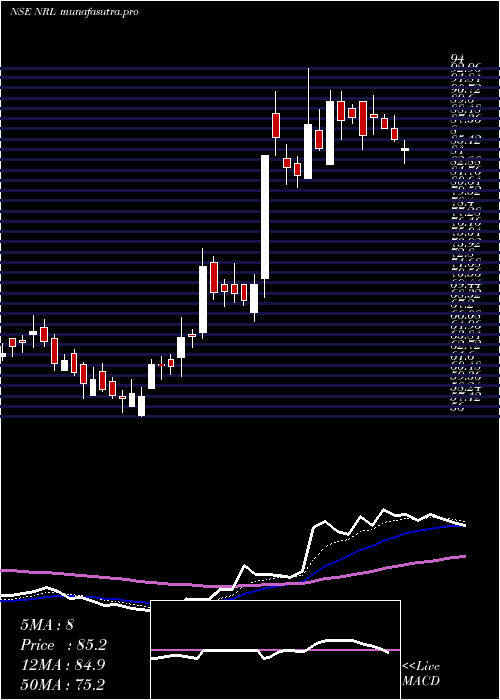Click the '<<Live MACD' label
500x700 pixels.
click(x=421, y=674)
